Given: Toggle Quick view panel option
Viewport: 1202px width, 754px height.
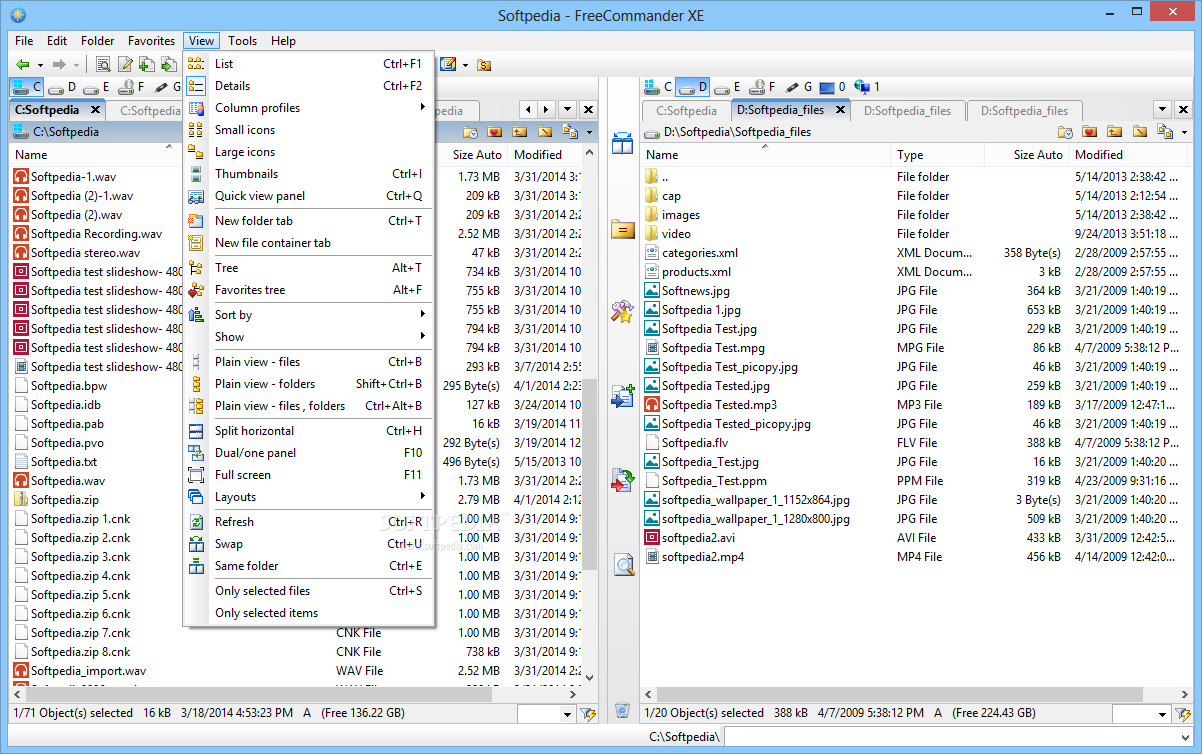Looking at the screenshot, I should (309, 196).
